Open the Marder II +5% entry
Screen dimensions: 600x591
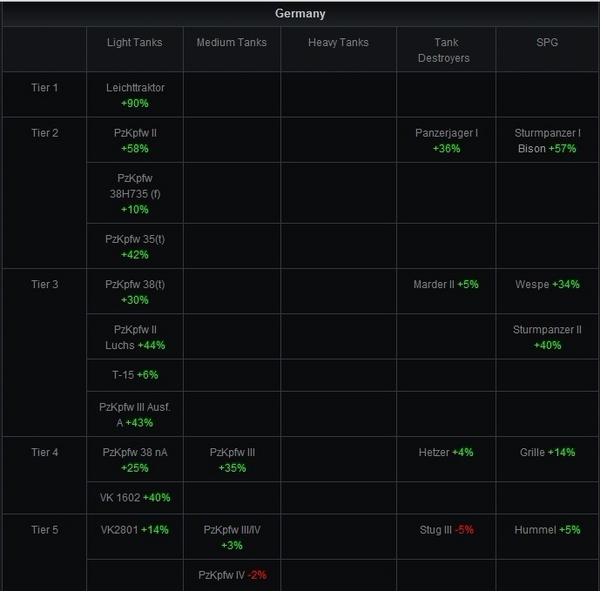(446, 285)
